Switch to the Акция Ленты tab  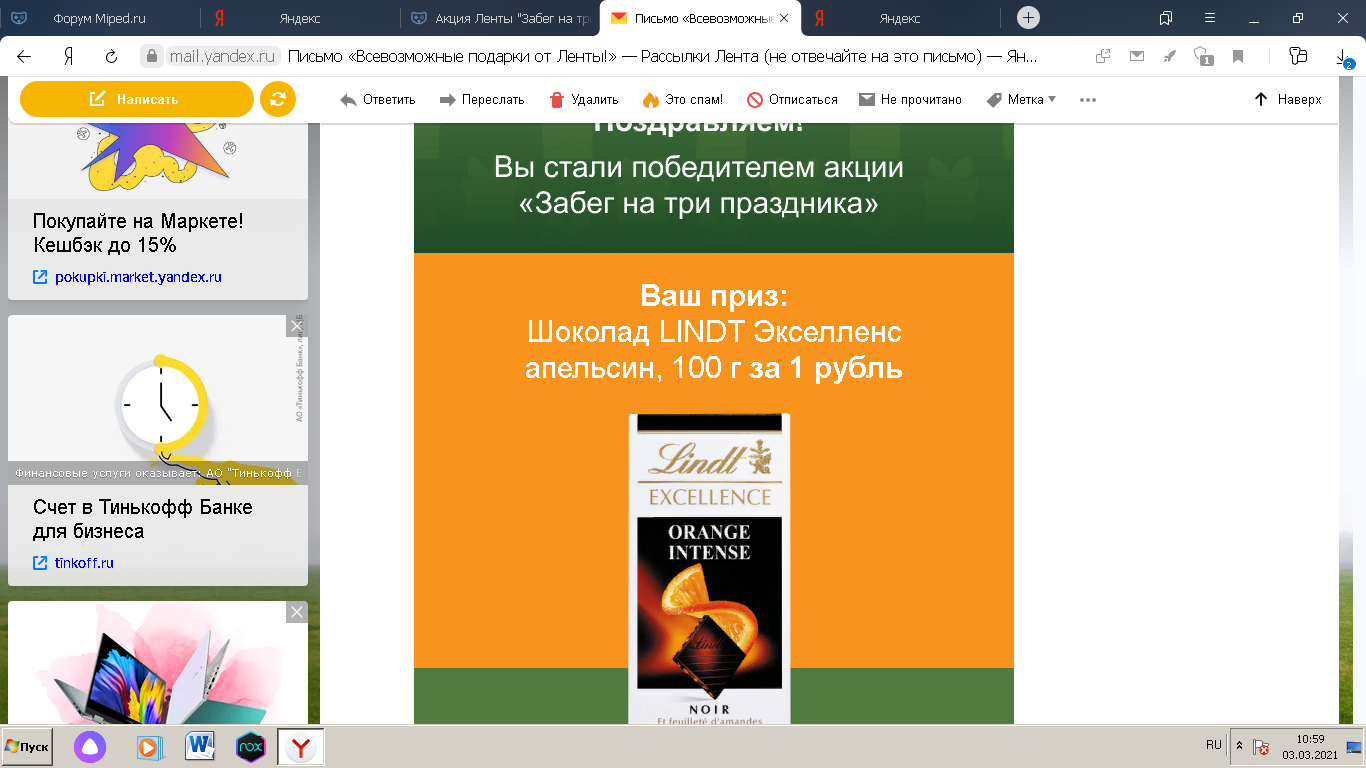coord(500,18)
